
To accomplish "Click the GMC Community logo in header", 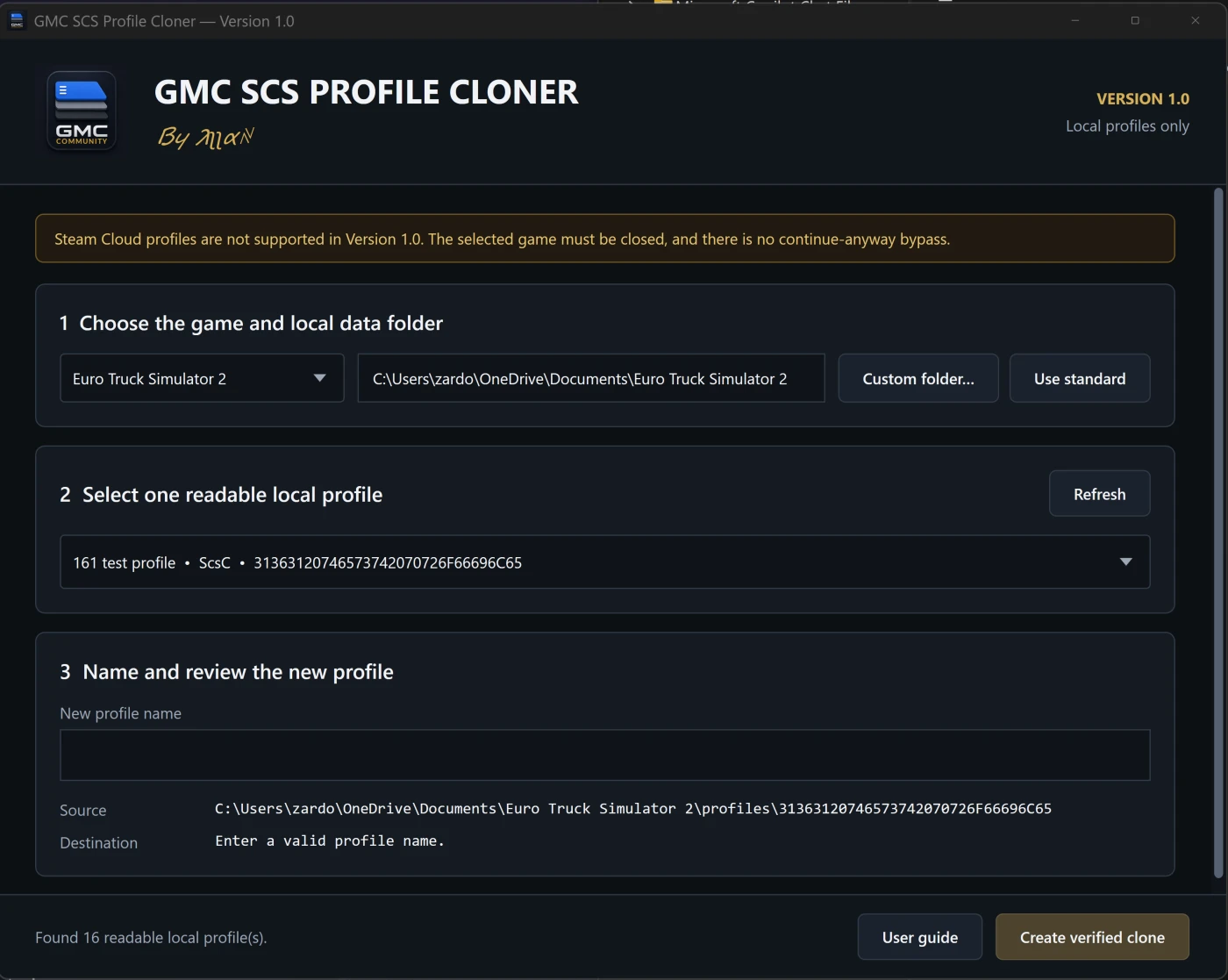I will coord(82,111).
